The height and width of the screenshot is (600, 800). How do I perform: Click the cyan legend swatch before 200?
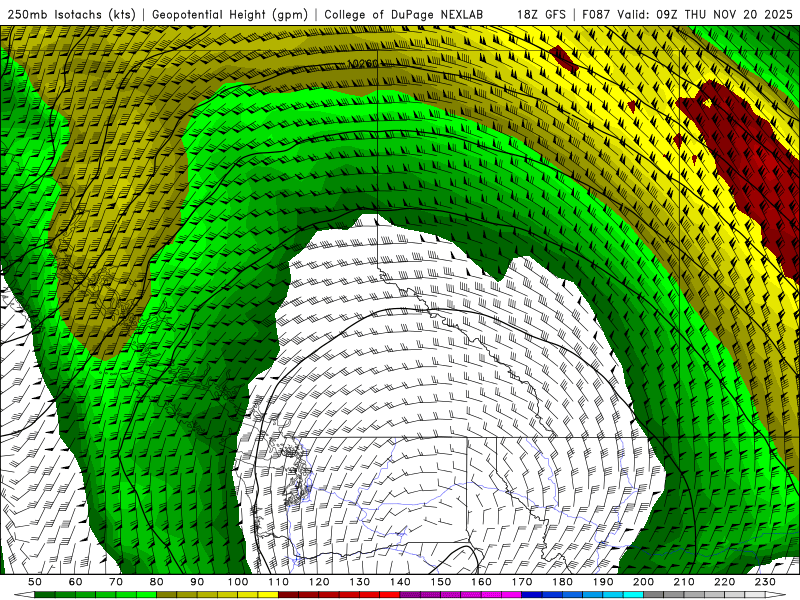[x=633, y=595]
